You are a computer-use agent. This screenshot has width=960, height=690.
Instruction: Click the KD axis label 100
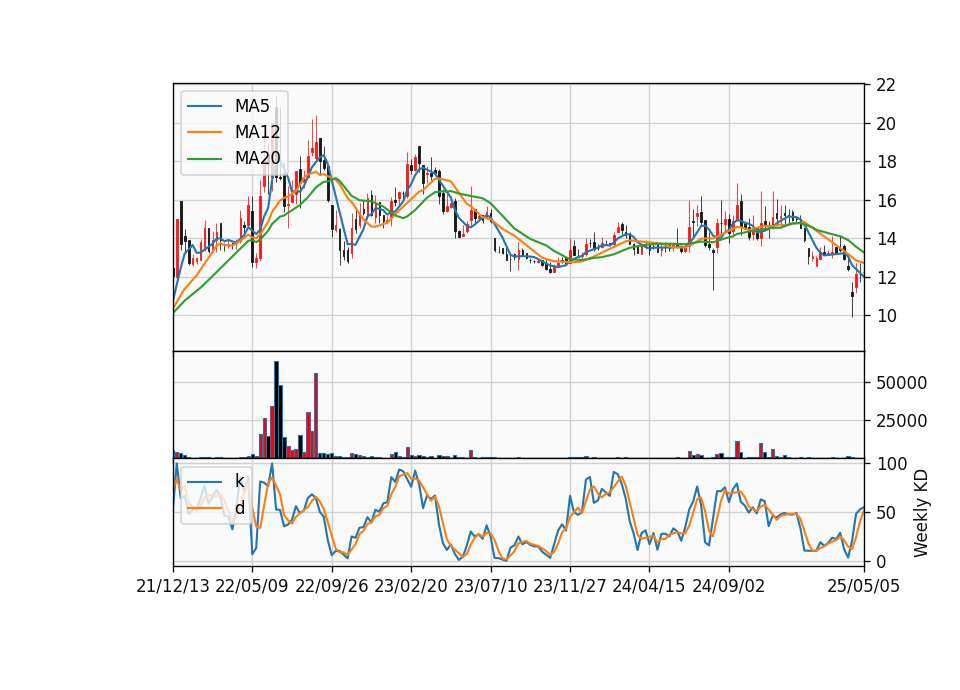(891, 464)
